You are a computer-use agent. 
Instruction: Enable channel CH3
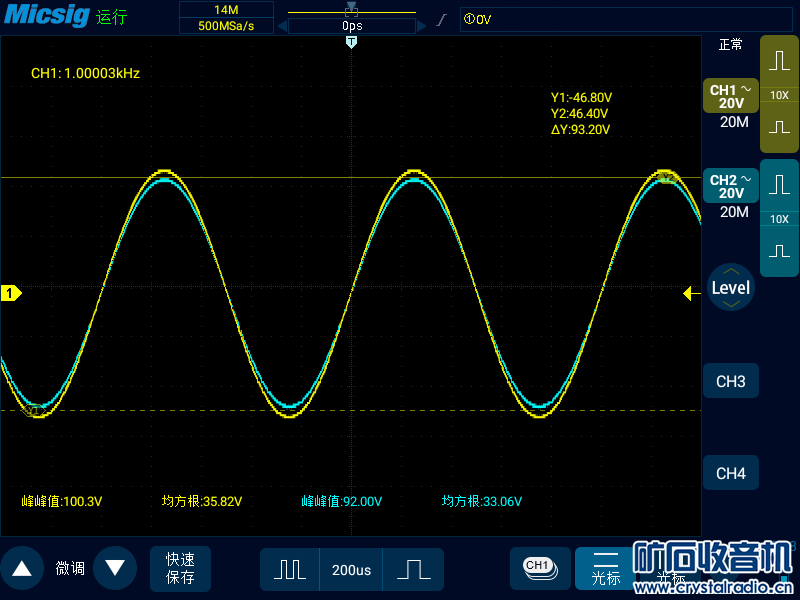point(731,381)
